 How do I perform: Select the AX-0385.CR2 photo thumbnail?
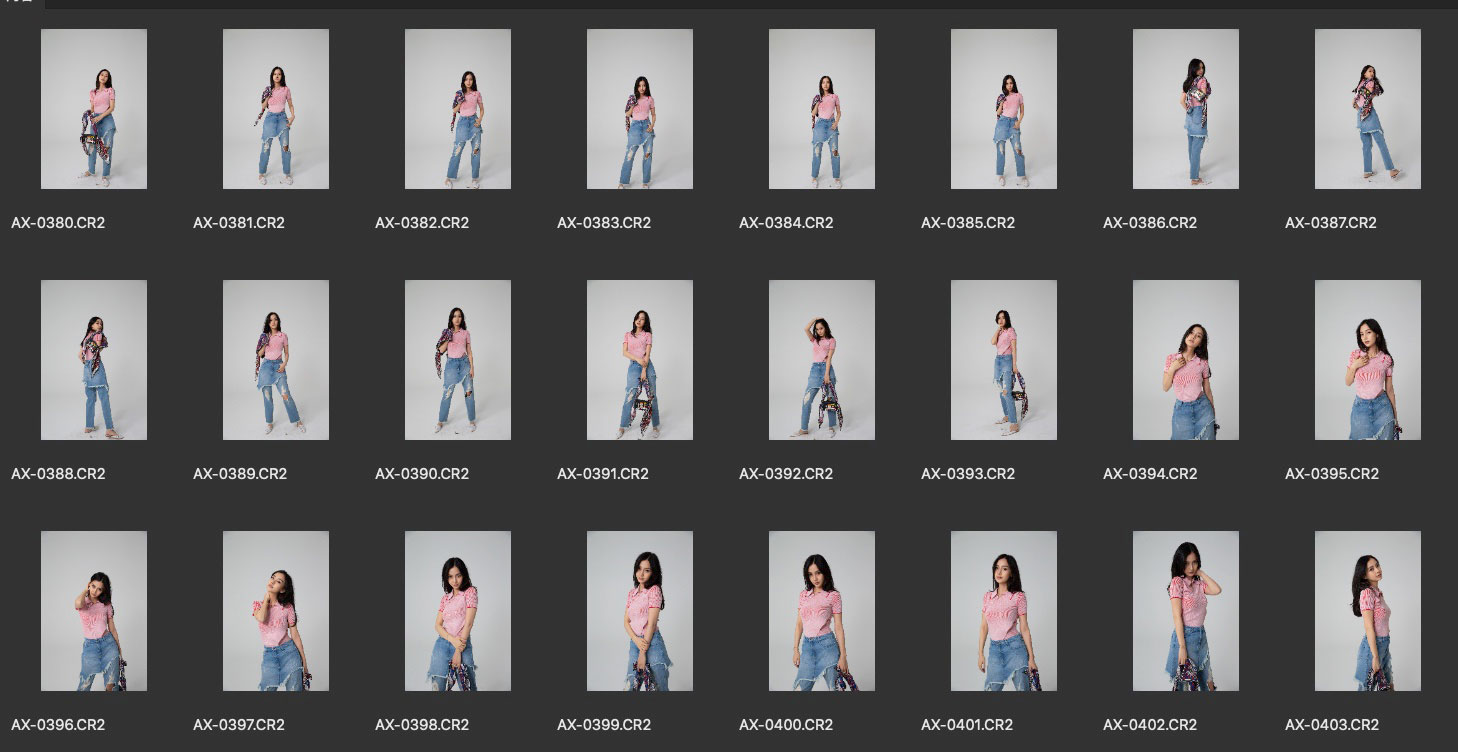click(x=1004, y=109)
